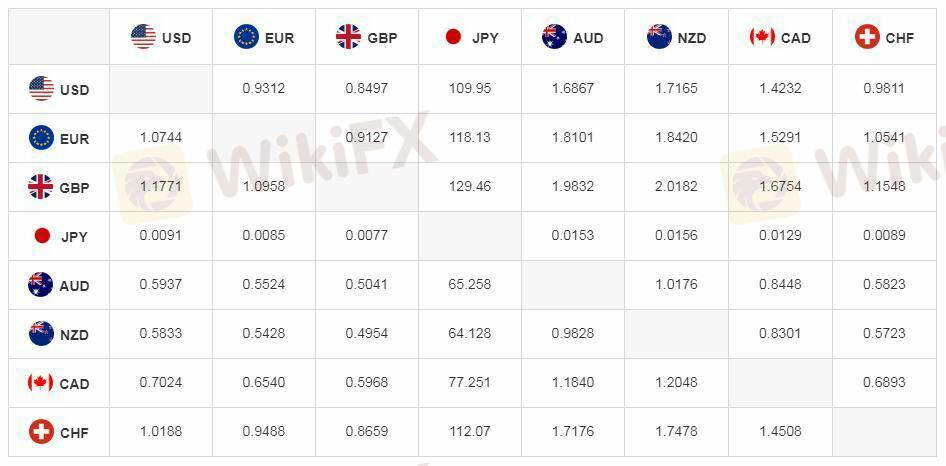The height and width of the screenshot is (466, 946).
Task: Click the EU flag icon in the top row
Action: point(246,38)
